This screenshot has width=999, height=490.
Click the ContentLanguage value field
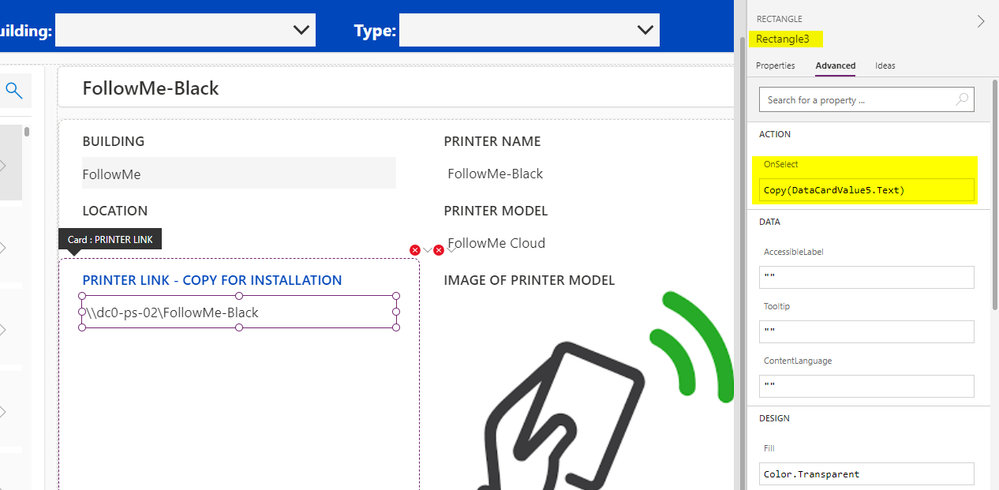[x=866, y=386]
